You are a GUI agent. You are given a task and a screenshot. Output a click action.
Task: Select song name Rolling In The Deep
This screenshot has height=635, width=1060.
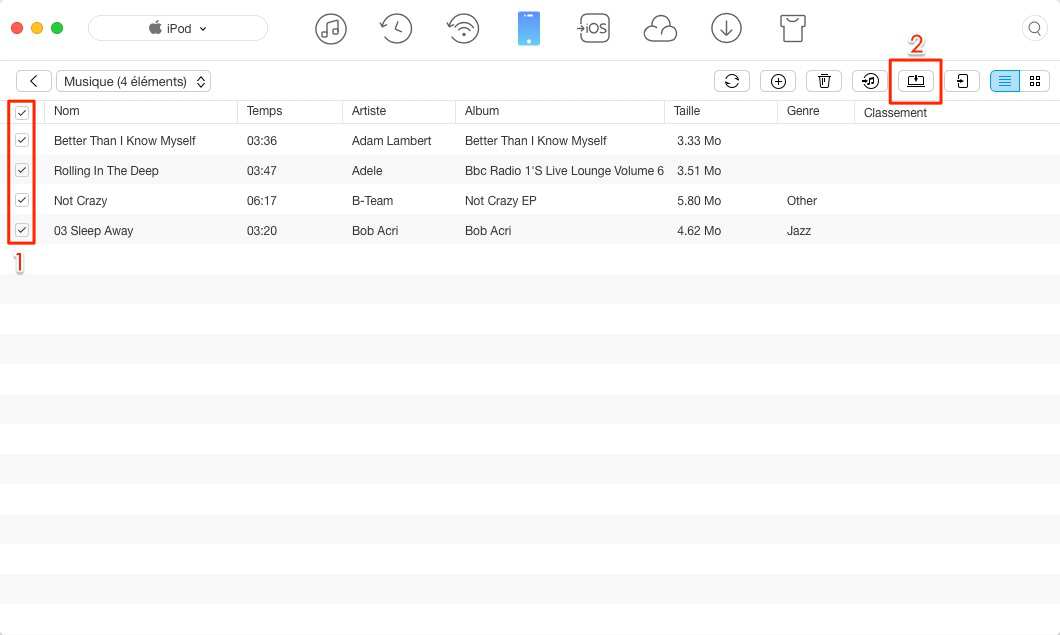pyautogui.click(x=106, y=170)
